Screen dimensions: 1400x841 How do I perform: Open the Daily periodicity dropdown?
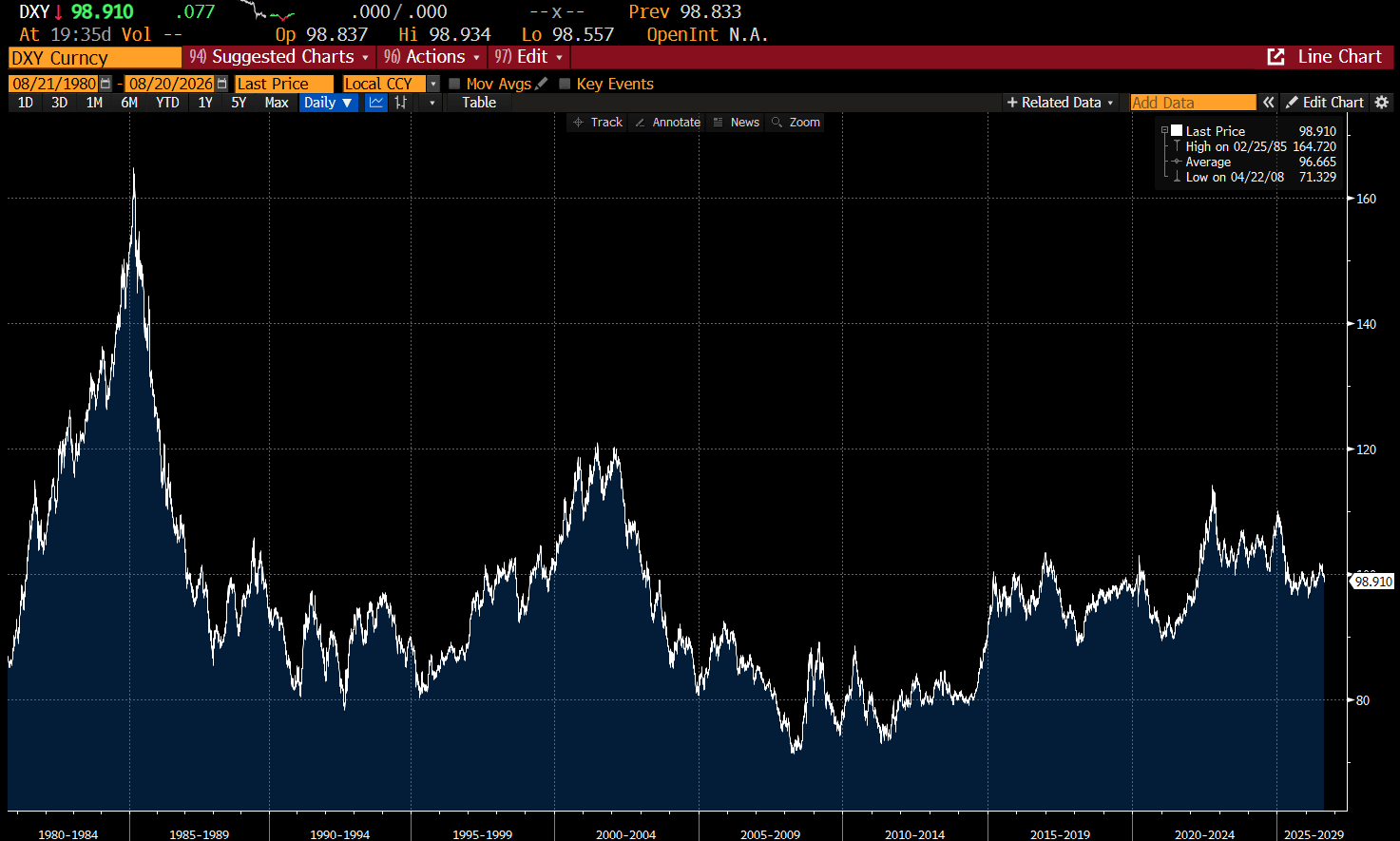(329, 103)
